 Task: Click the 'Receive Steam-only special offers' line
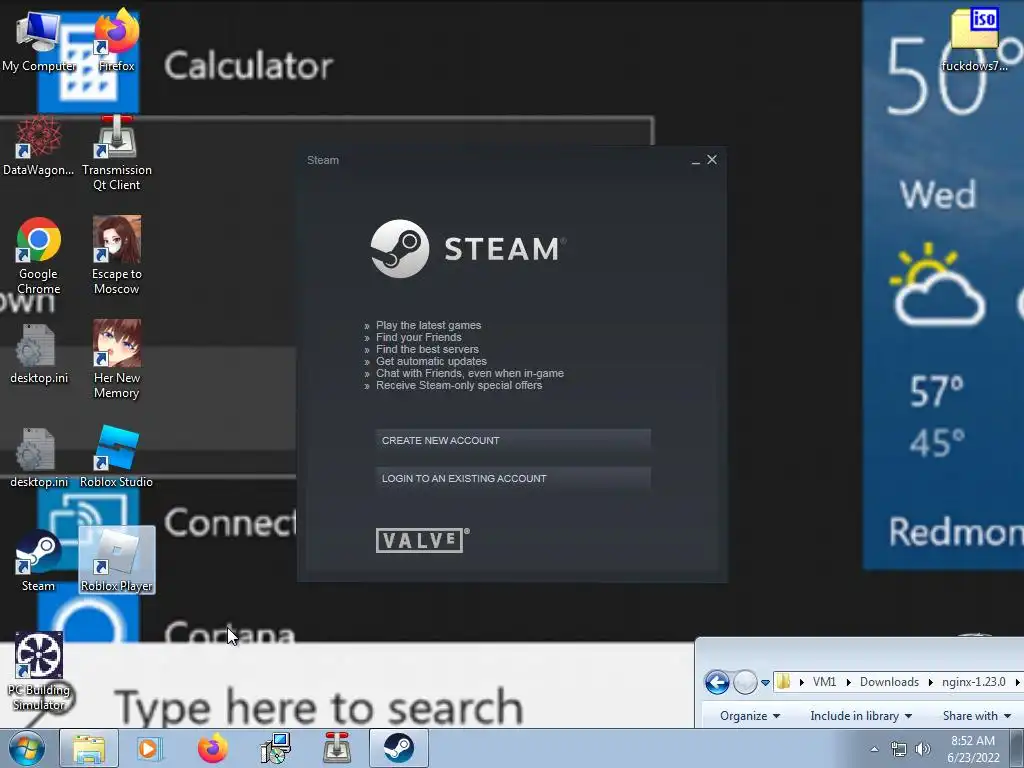[458, 385]
